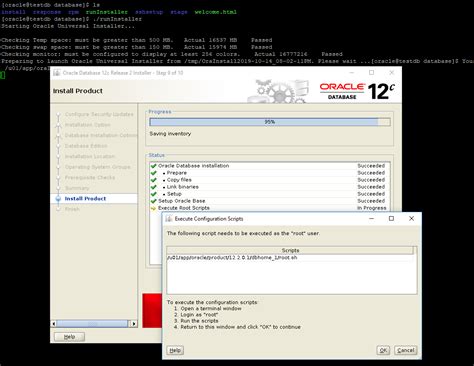Select Database Edition step
This screenshot has width=474, height=366.
[x=86, y=146]
